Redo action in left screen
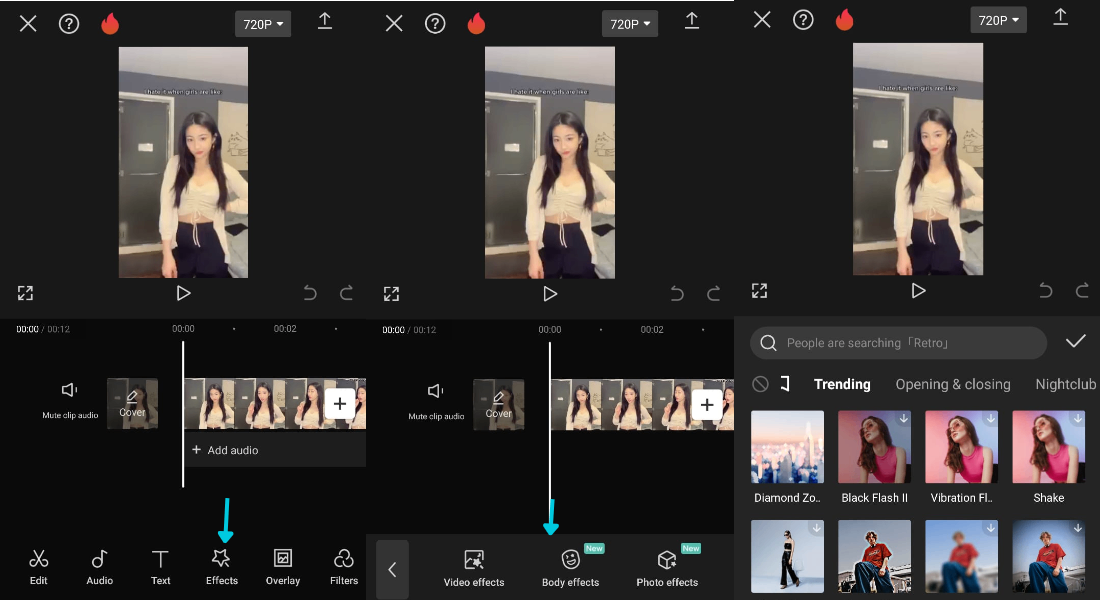1100x600 pixels. [x=346, y=293]
